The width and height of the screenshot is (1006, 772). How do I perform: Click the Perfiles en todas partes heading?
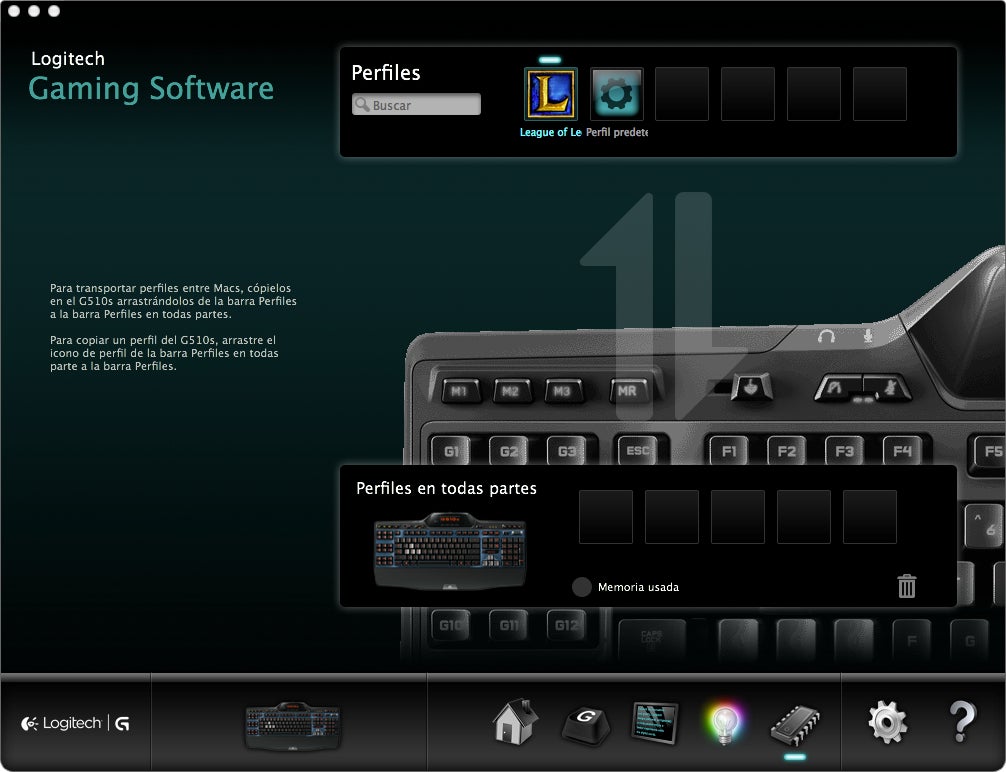point(446,488)
